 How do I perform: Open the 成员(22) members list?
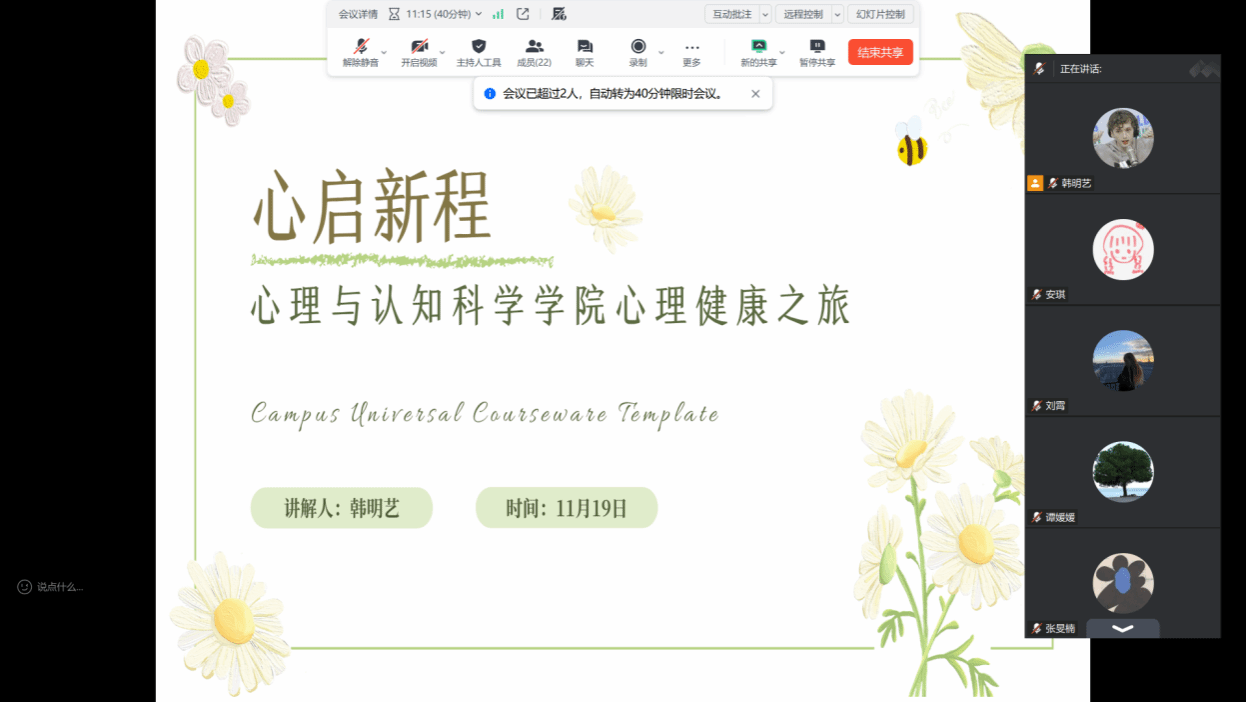point(534,48)
